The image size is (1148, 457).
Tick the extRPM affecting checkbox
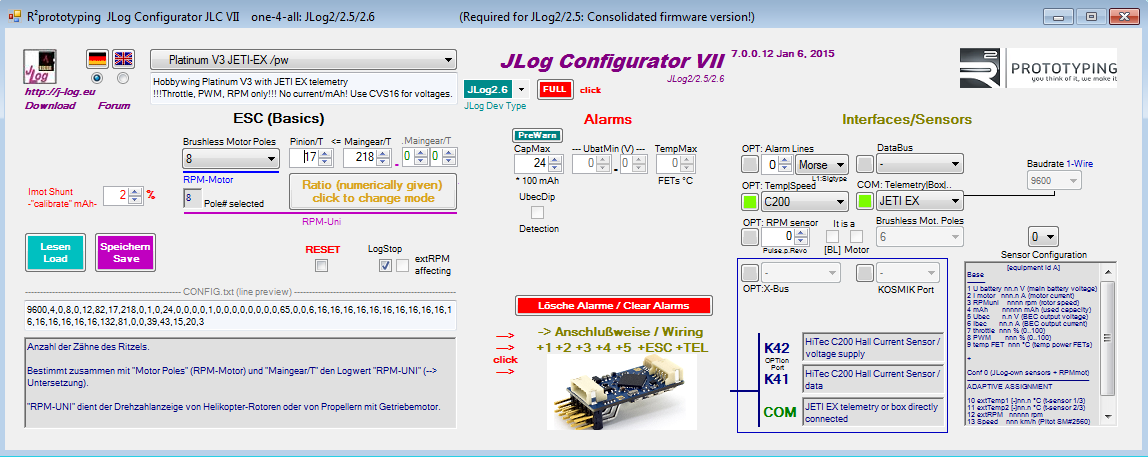[403, 266]
